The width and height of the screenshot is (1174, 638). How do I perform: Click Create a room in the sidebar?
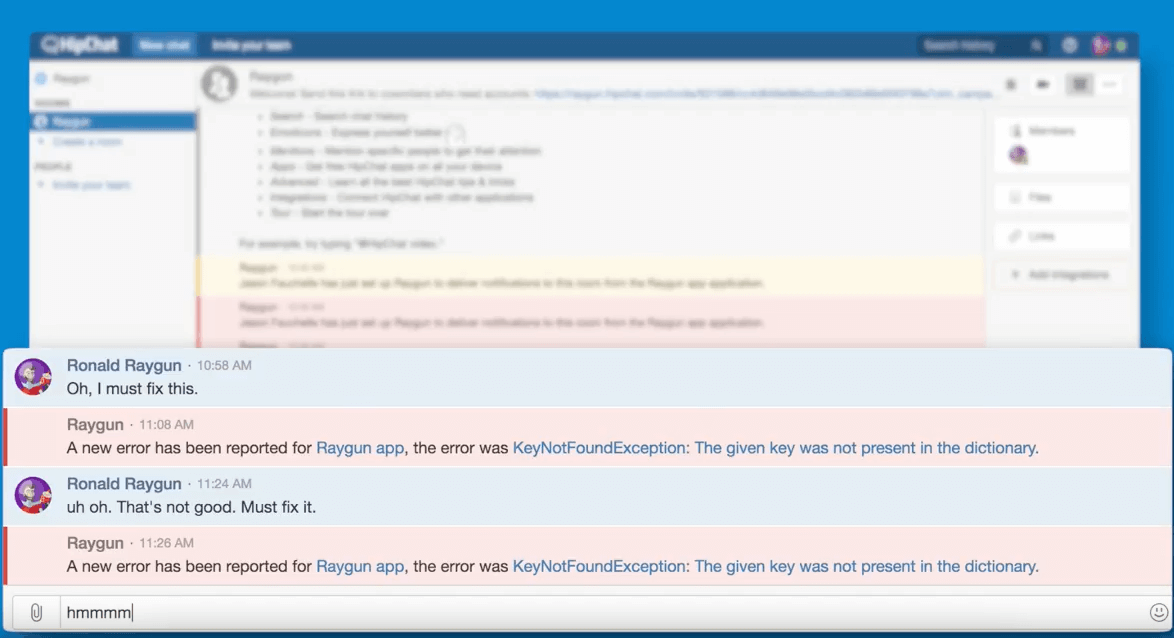pyautogui.click(x=88, y=142)
